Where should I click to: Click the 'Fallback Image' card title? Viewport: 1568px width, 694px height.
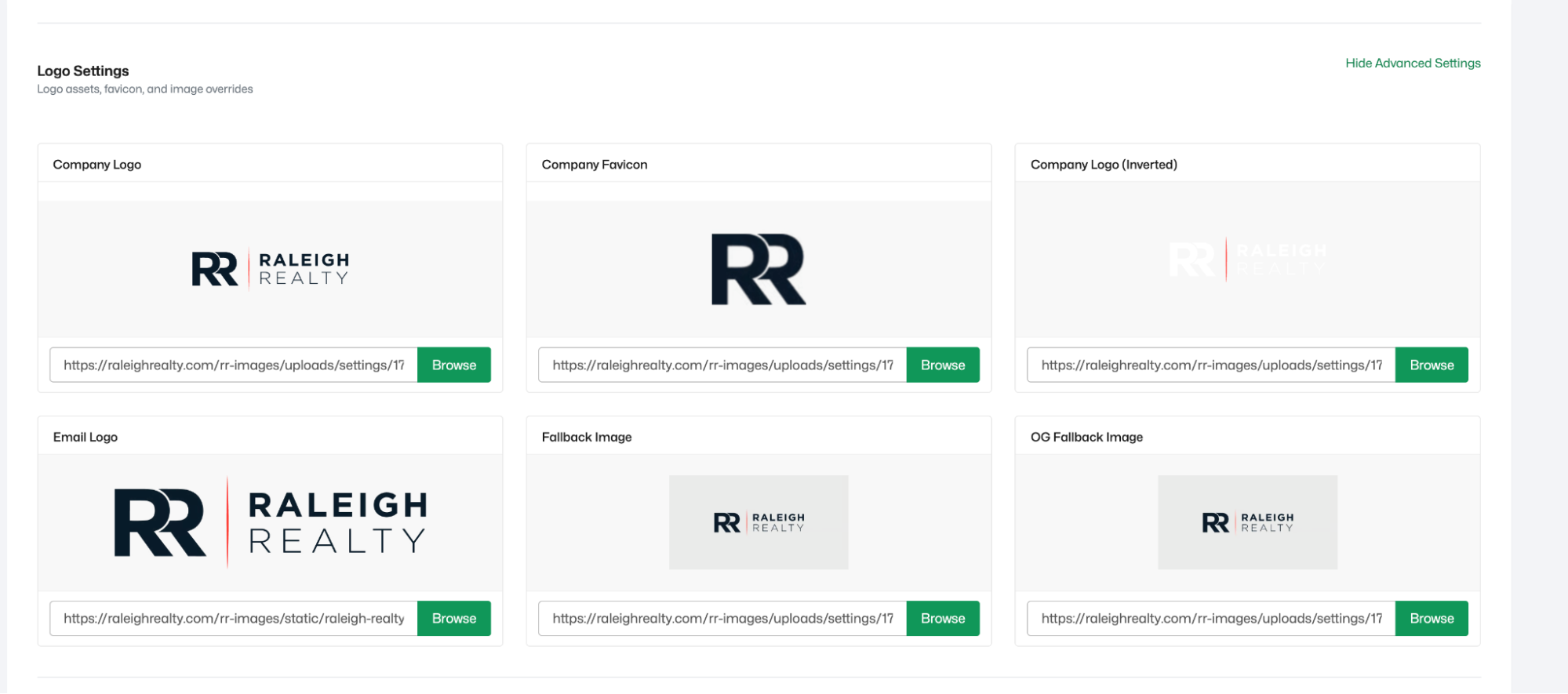(587, 437)
